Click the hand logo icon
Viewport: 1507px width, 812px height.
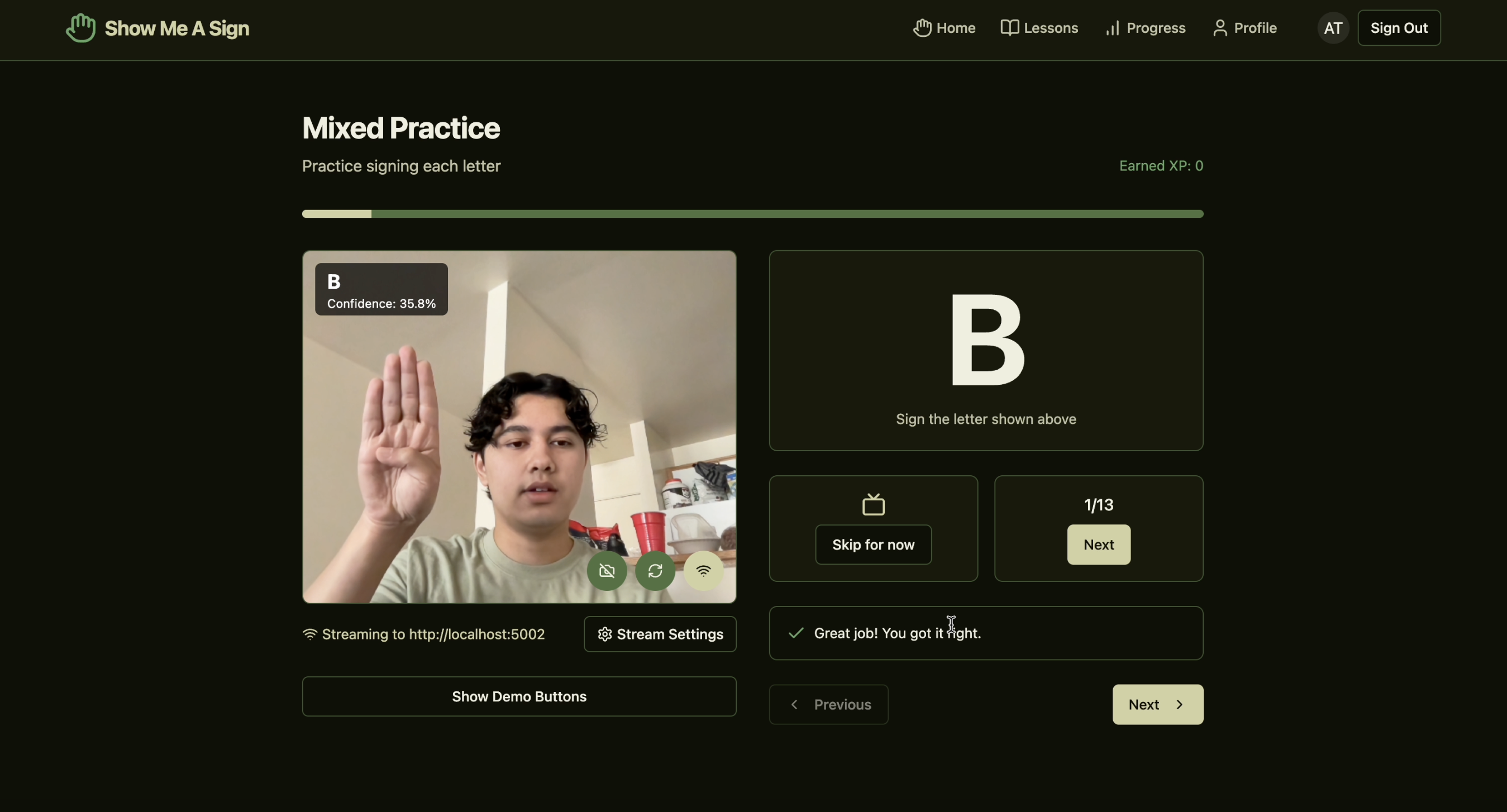[x=81, y=27]
